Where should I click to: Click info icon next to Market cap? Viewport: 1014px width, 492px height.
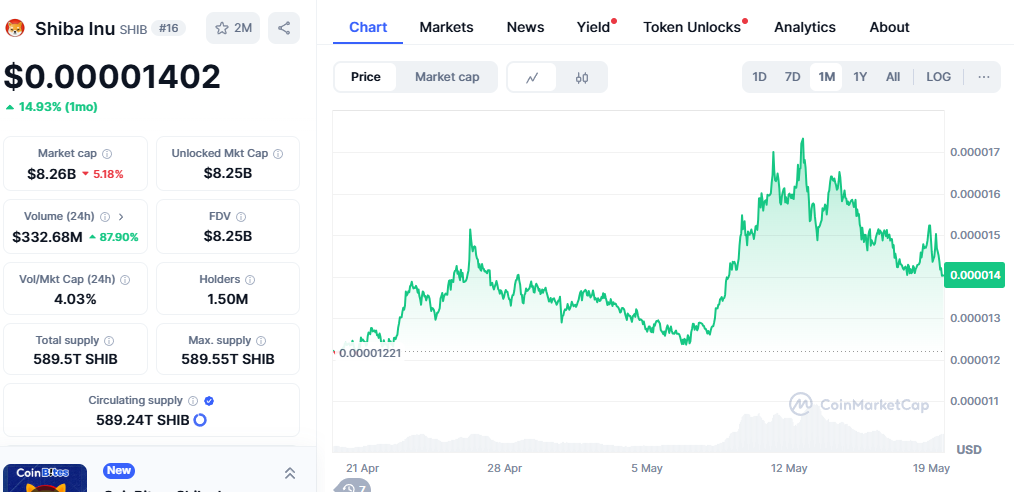pos(107,154)
